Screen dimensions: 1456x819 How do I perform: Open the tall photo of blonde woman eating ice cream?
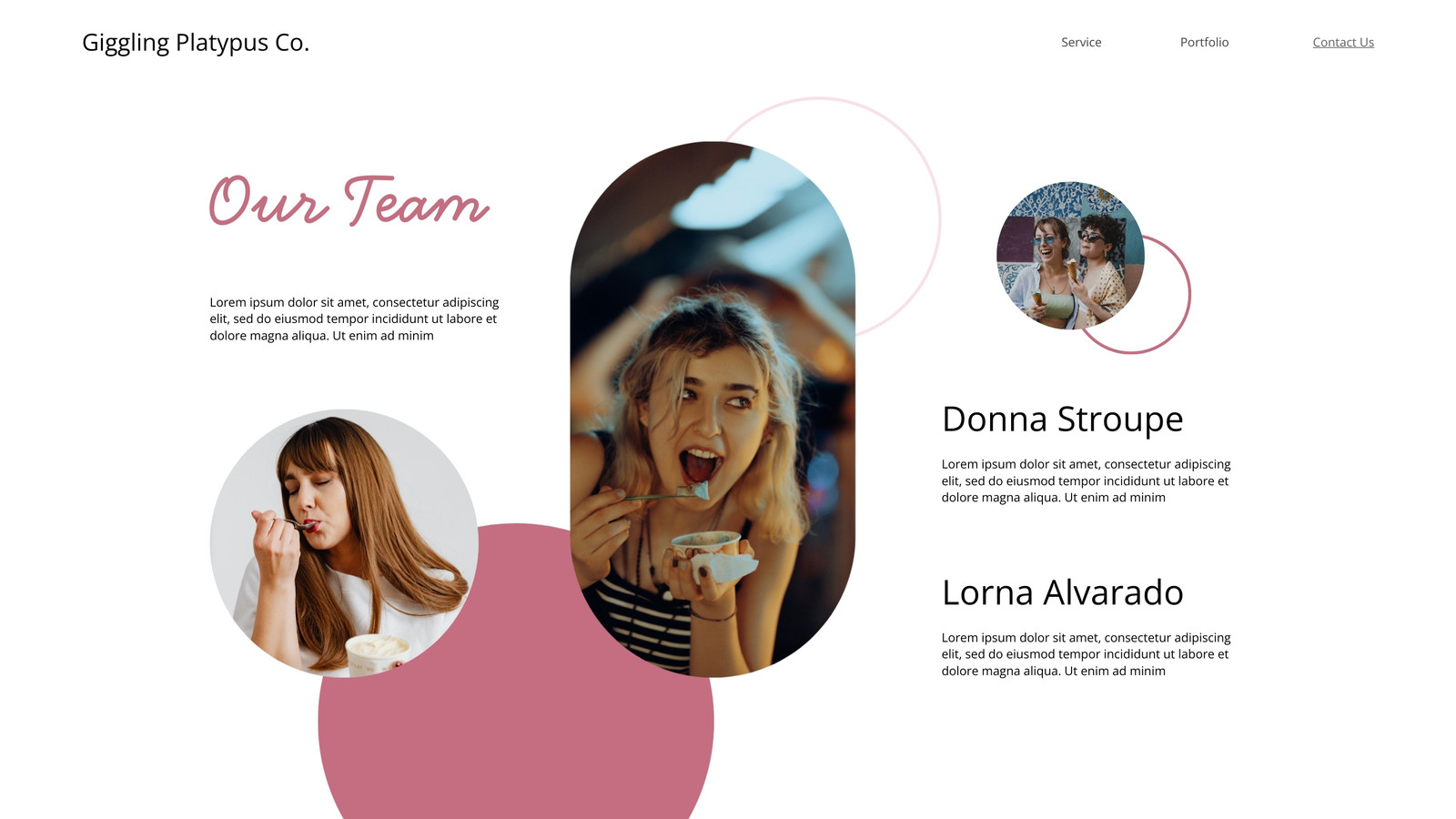coord(713,409)
